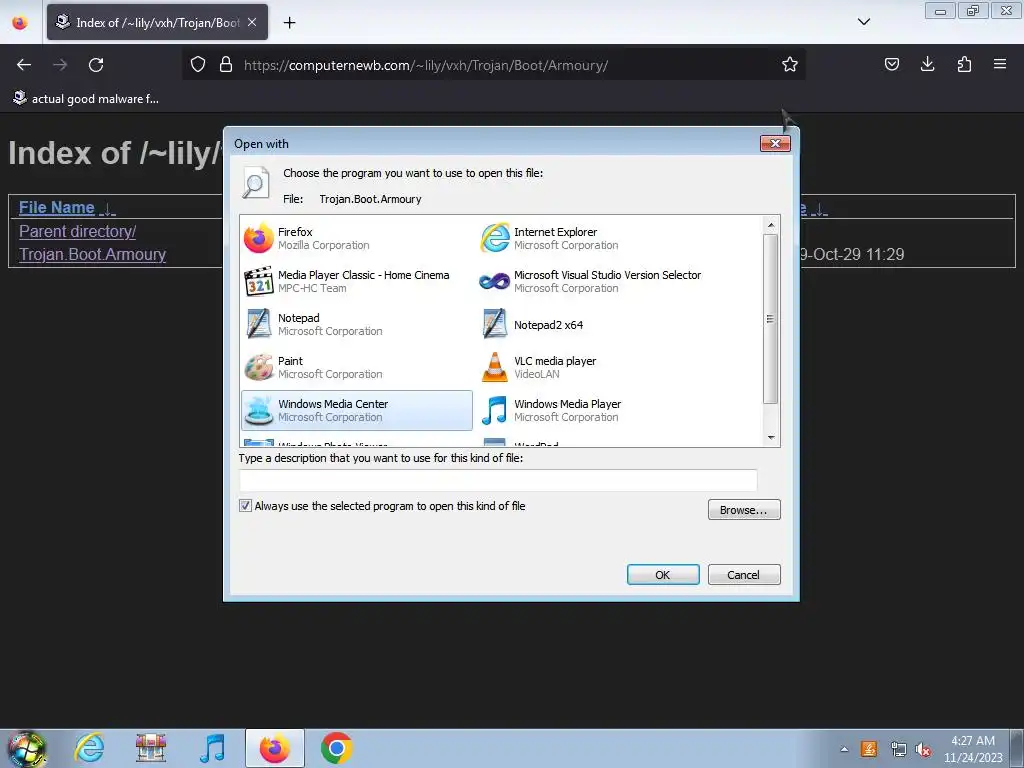Choose Notepad2 x64 program

pyautogui.click(x=593, y=324)
